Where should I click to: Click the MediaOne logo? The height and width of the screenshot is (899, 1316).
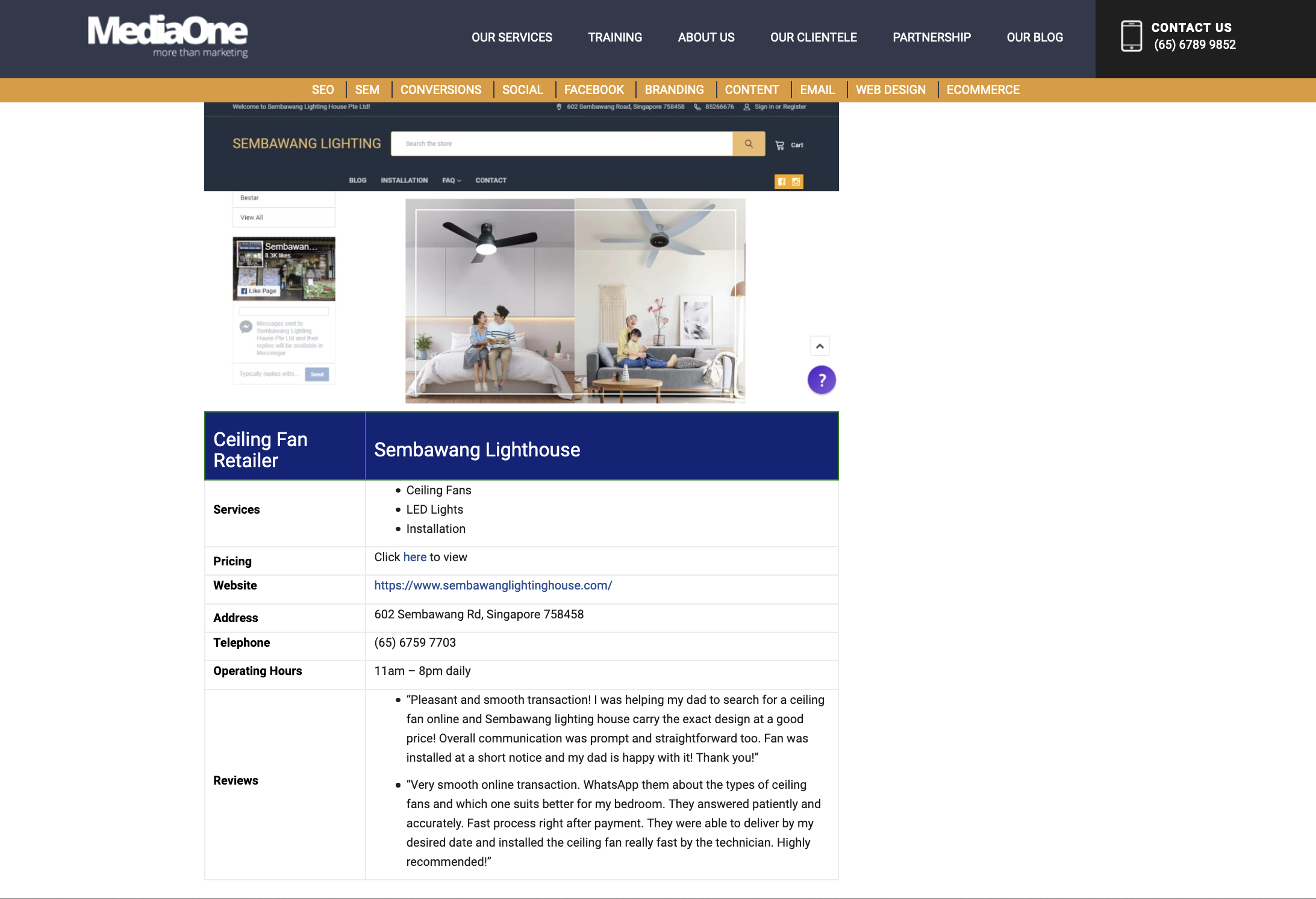pos(167,36)
